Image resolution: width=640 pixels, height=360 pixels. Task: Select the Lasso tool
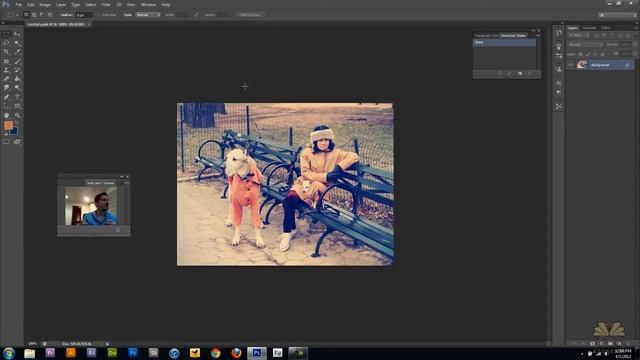(x=6, y=43)
